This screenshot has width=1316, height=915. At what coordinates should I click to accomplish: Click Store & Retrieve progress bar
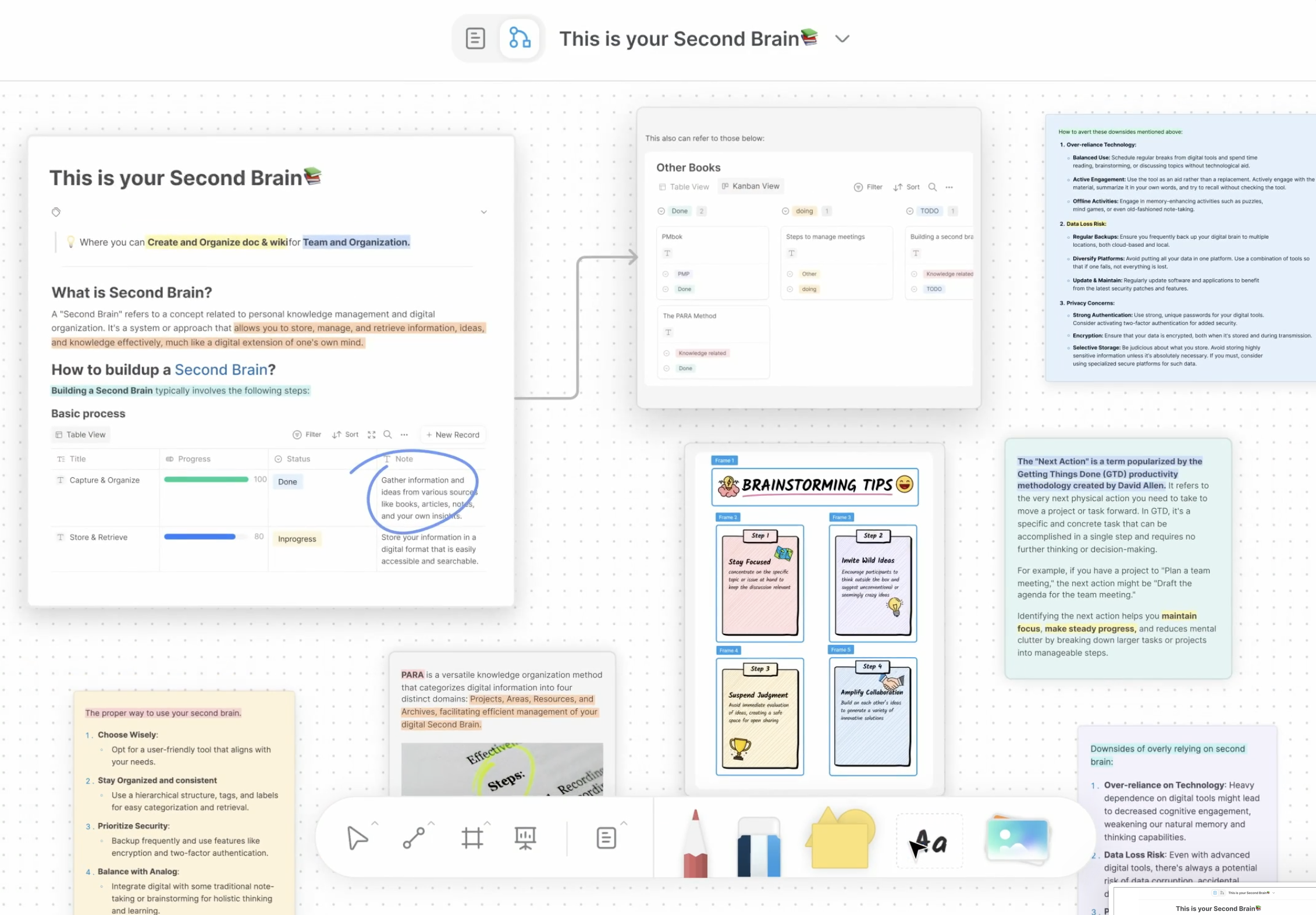click(200, 537)
